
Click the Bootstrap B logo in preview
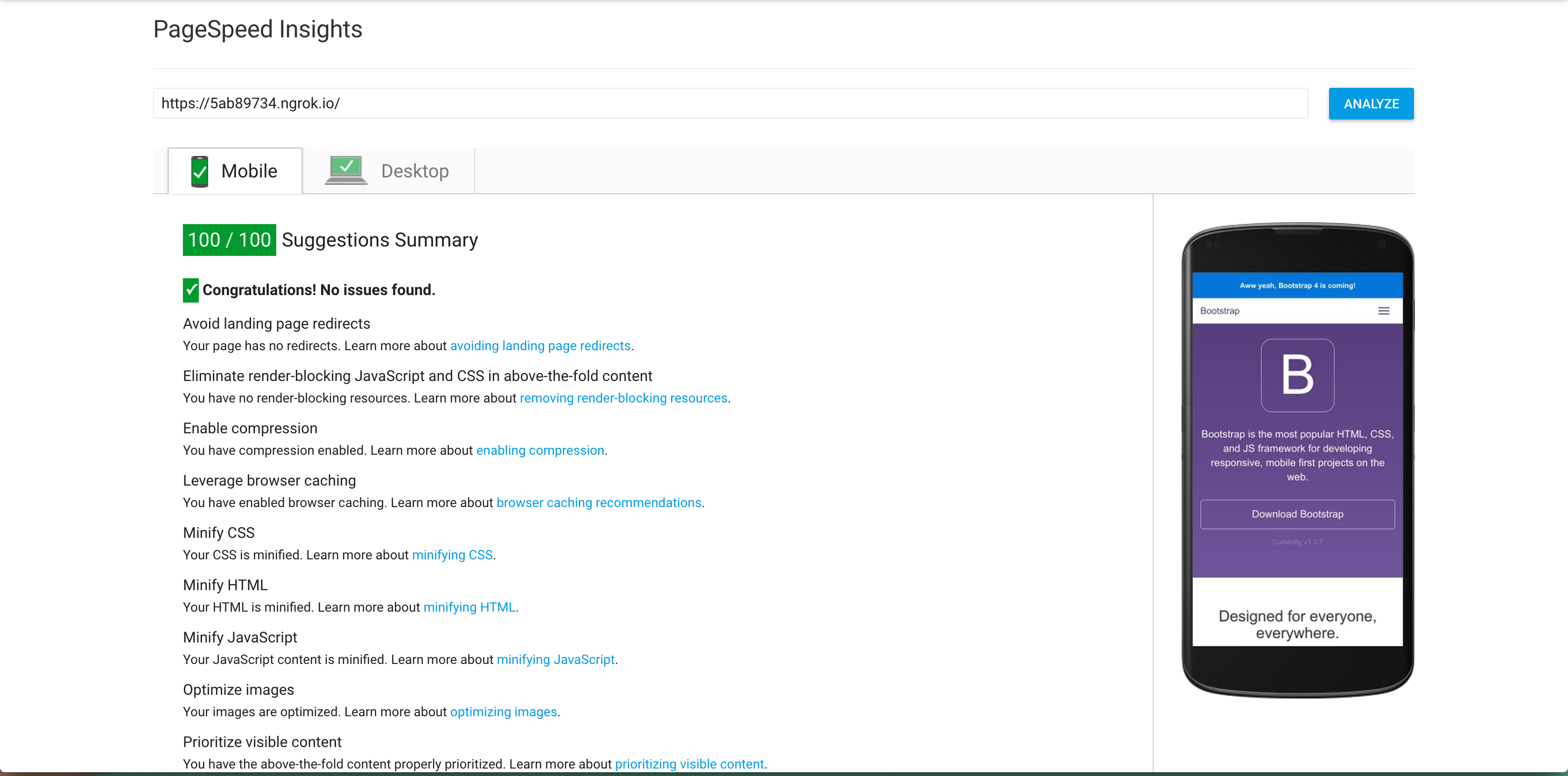click(1297, 375)
